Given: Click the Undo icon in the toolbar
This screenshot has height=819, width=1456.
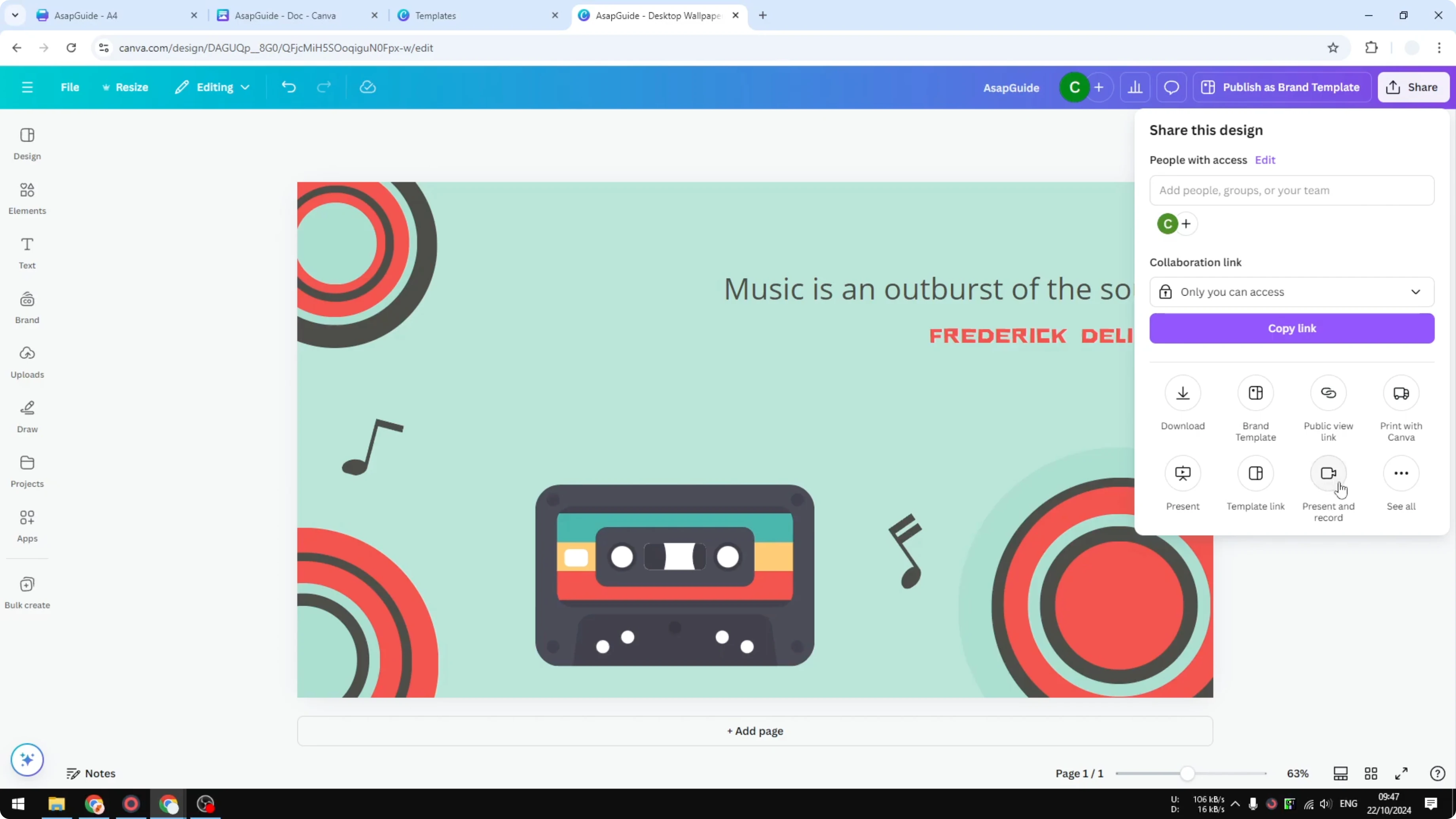Looking at the screenshot, I should [x=288, y=87].
